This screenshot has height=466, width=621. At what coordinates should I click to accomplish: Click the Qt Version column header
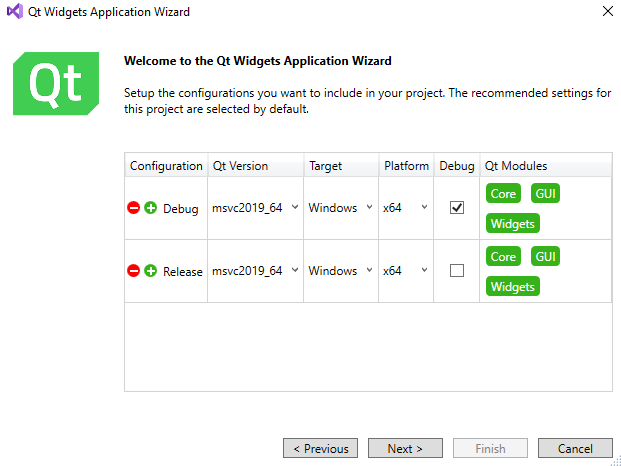click(256, 165)
